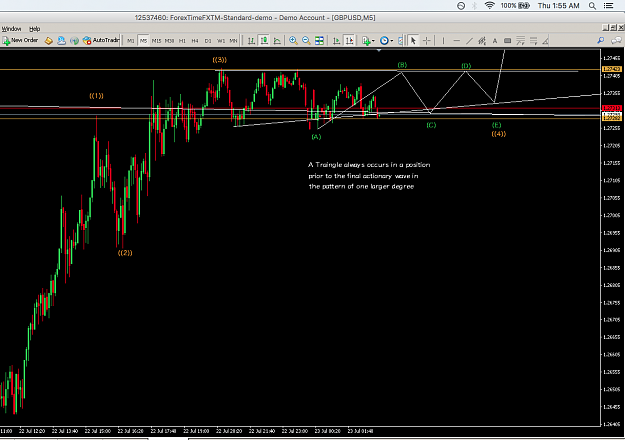Viewport: 625px width, 440px height.
Task: Click the periodicity clock icon
Action: 384,41
